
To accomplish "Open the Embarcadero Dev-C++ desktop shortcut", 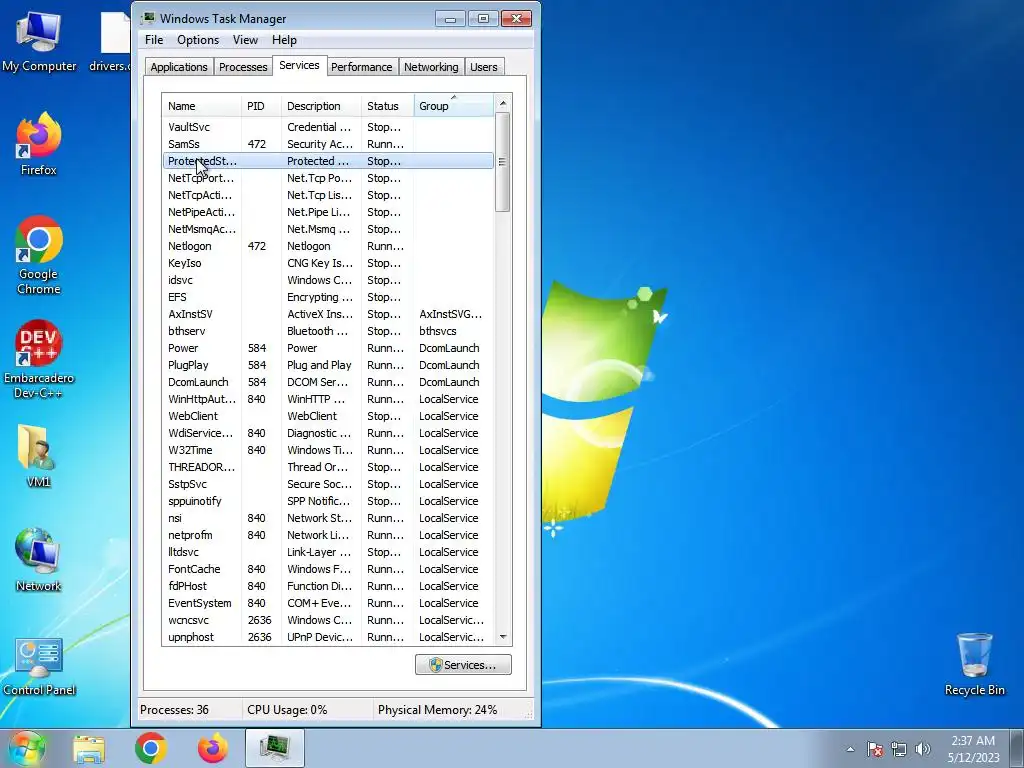I will 39,359.
